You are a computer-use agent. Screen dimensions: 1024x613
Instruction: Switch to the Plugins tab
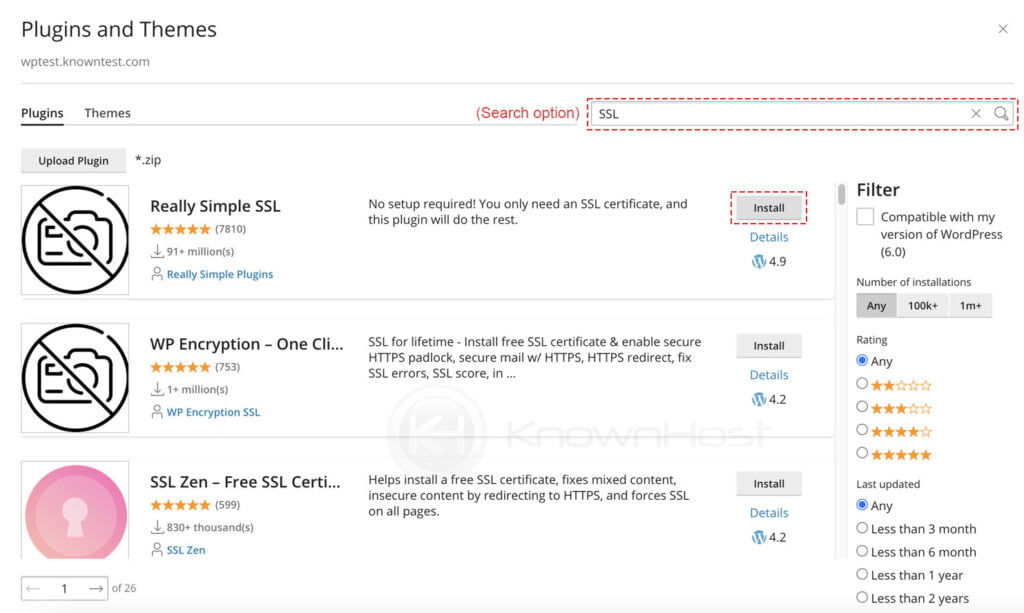[x=42, y=113]
